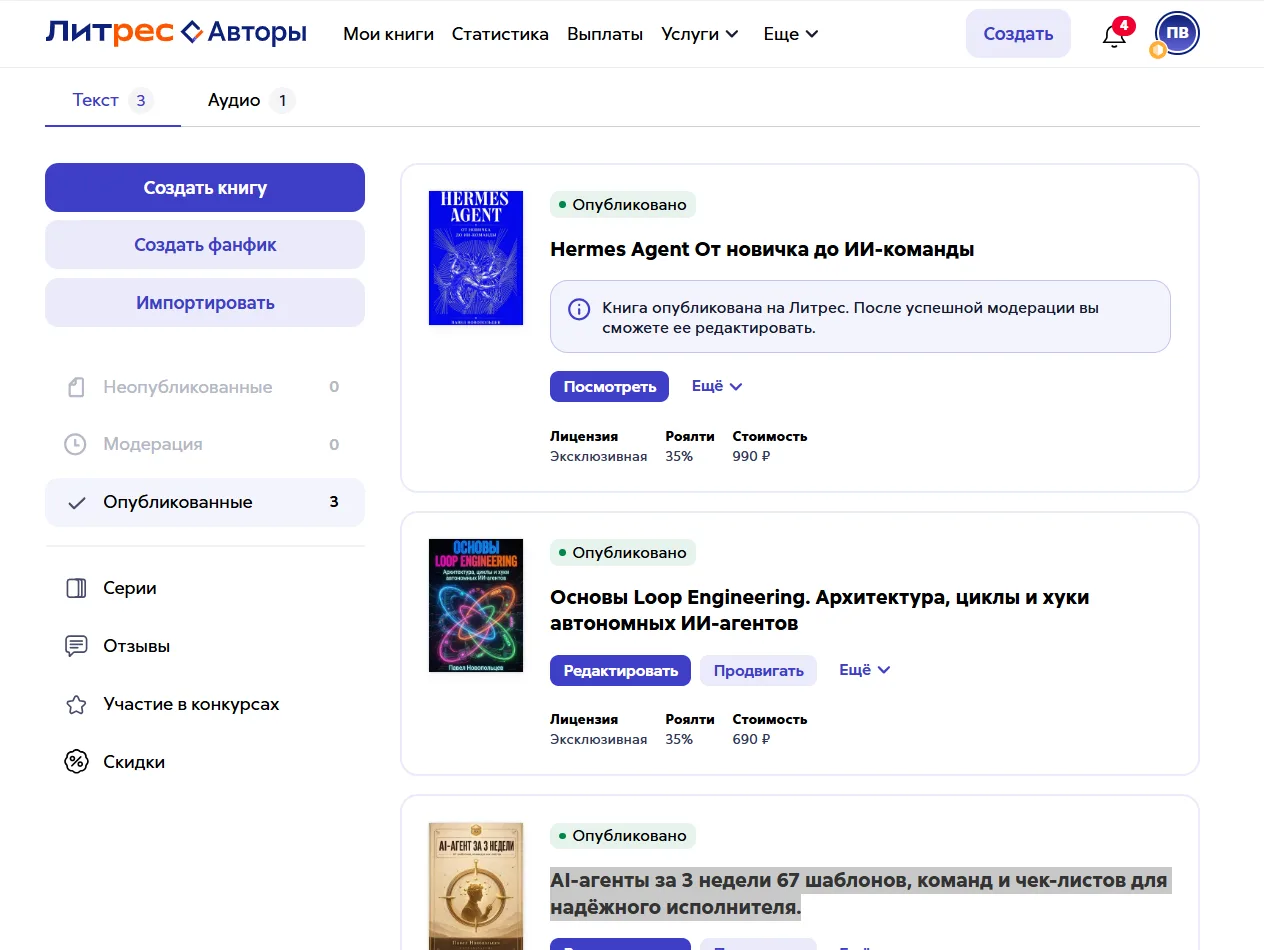Click Продвигать for Основы Loop Engineering
Screen dimensions: 1264x950
(758, 670)
